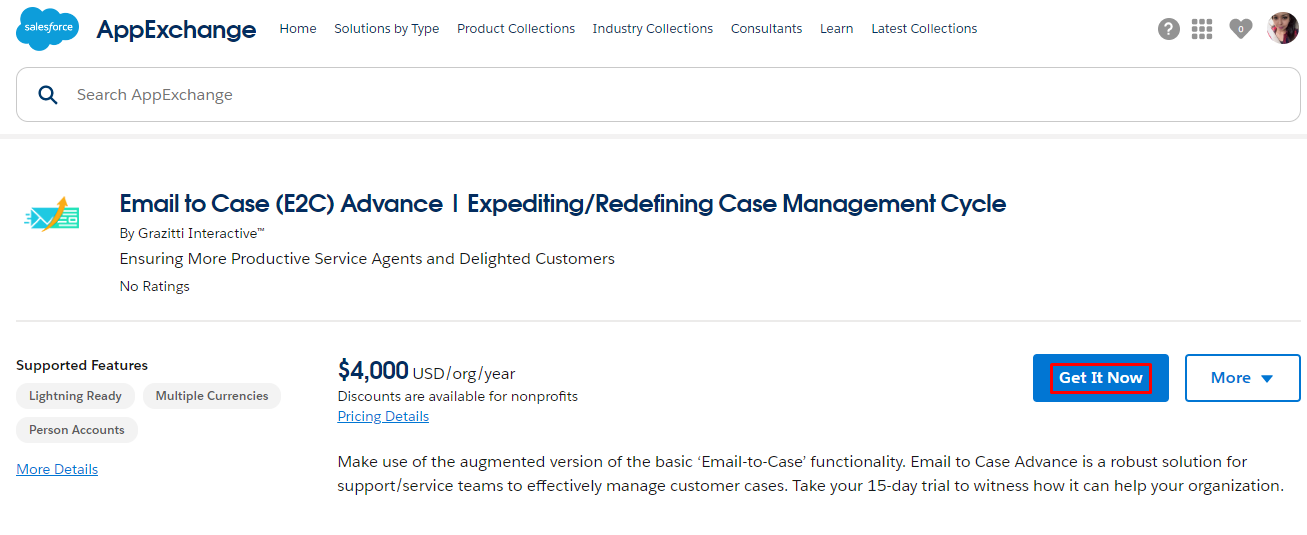Open the Product Collections menu
Image resolution: width=1307 pixels, height=535 pixels.
pos(516,29)
